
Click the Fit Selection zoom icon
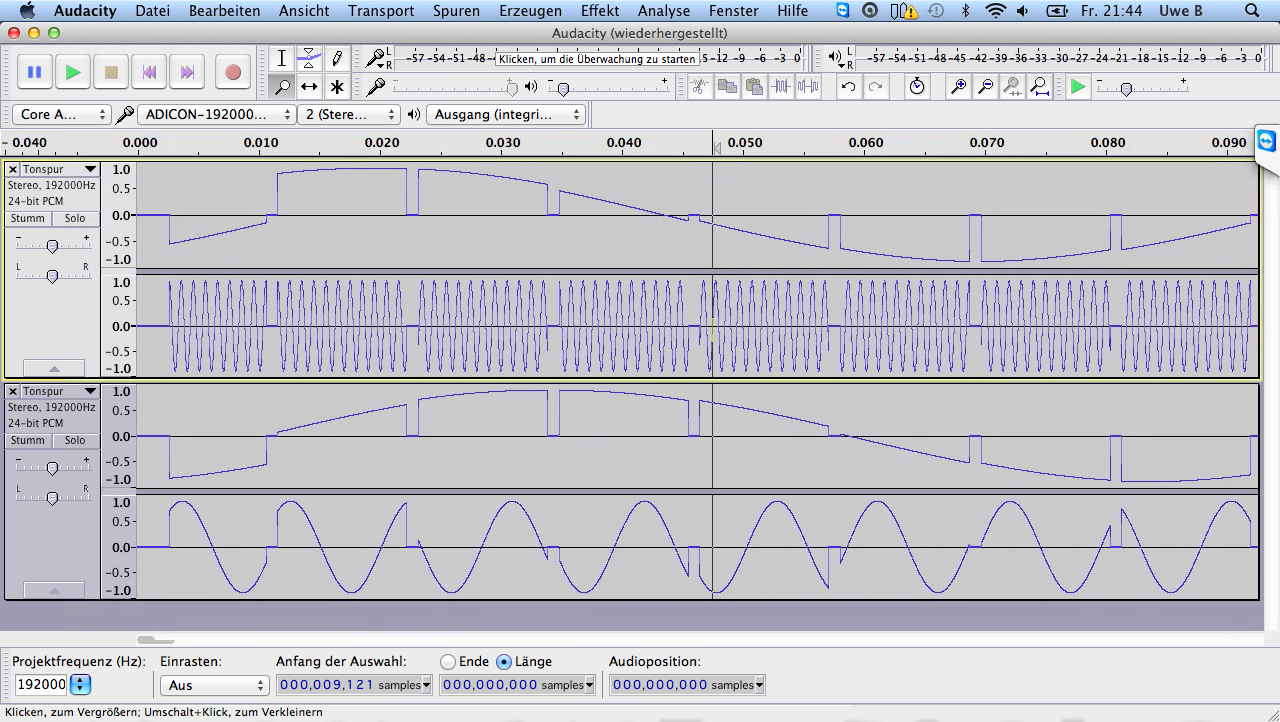tap(1012, 86)
